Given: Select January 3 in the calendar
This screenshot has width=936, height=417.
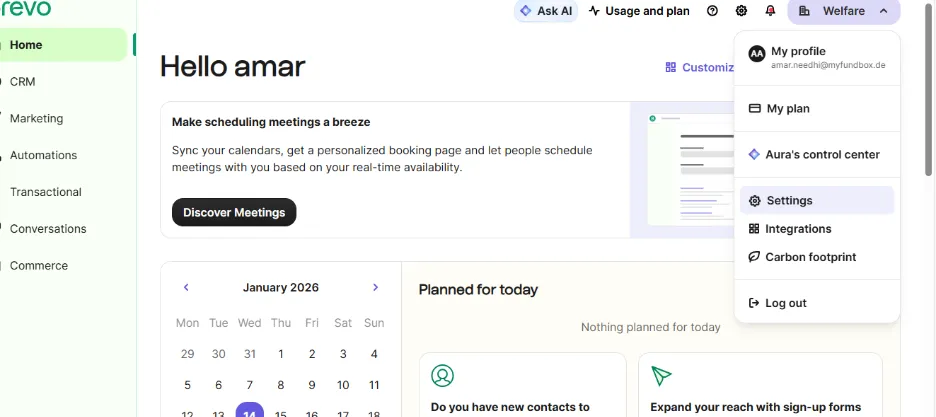Looking at the screenshot, I should tap(343, 354).
